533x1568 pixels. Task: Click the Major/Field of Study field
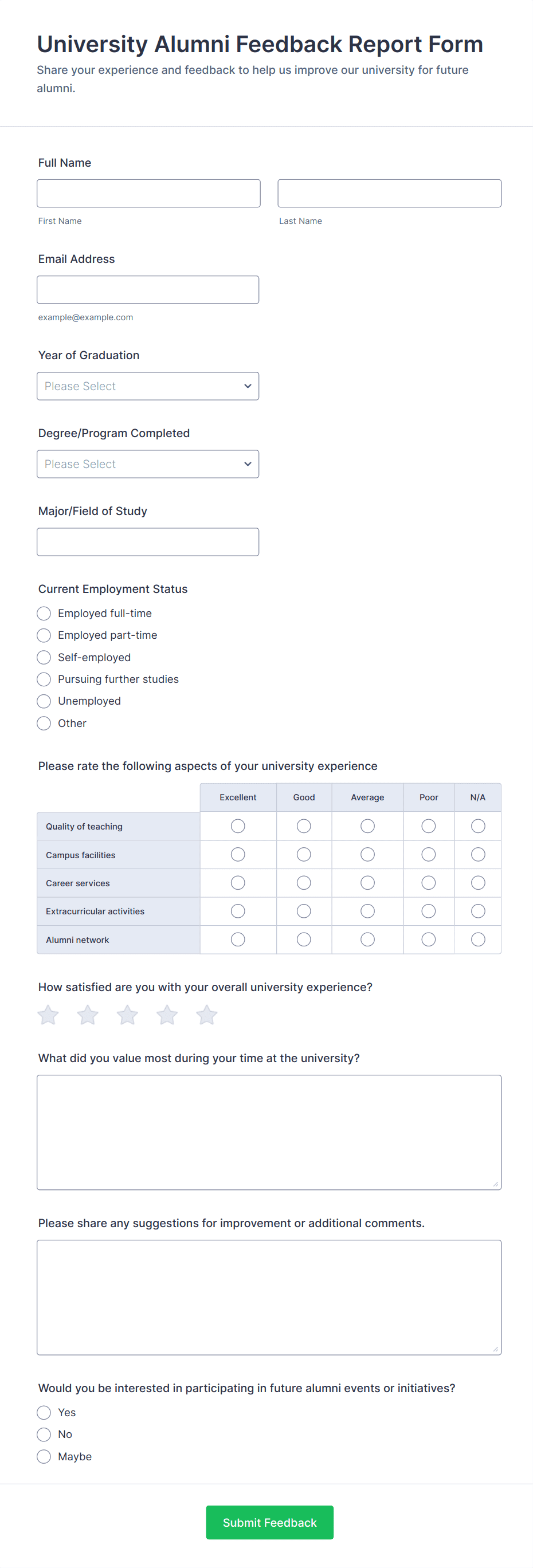148,542
